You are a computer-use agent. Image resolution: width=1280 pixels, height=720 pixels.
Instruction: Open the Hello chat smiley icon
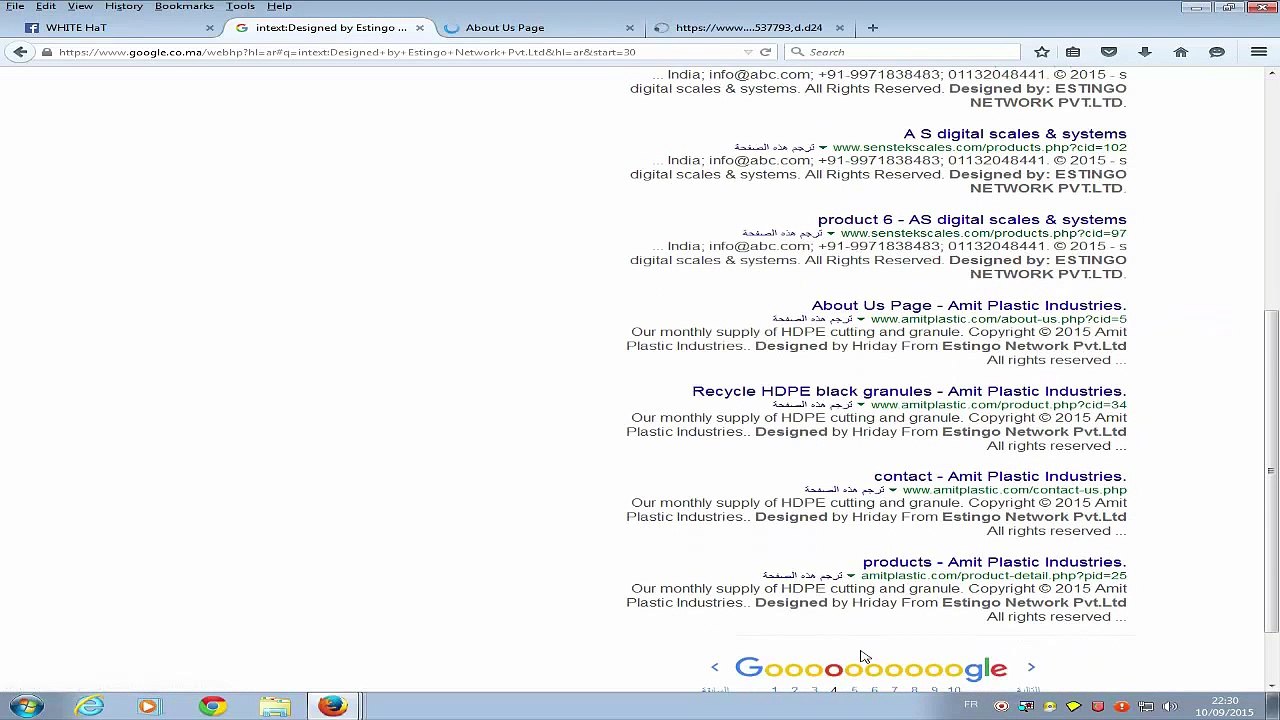pyautogui.click(x=1217, y=52)
